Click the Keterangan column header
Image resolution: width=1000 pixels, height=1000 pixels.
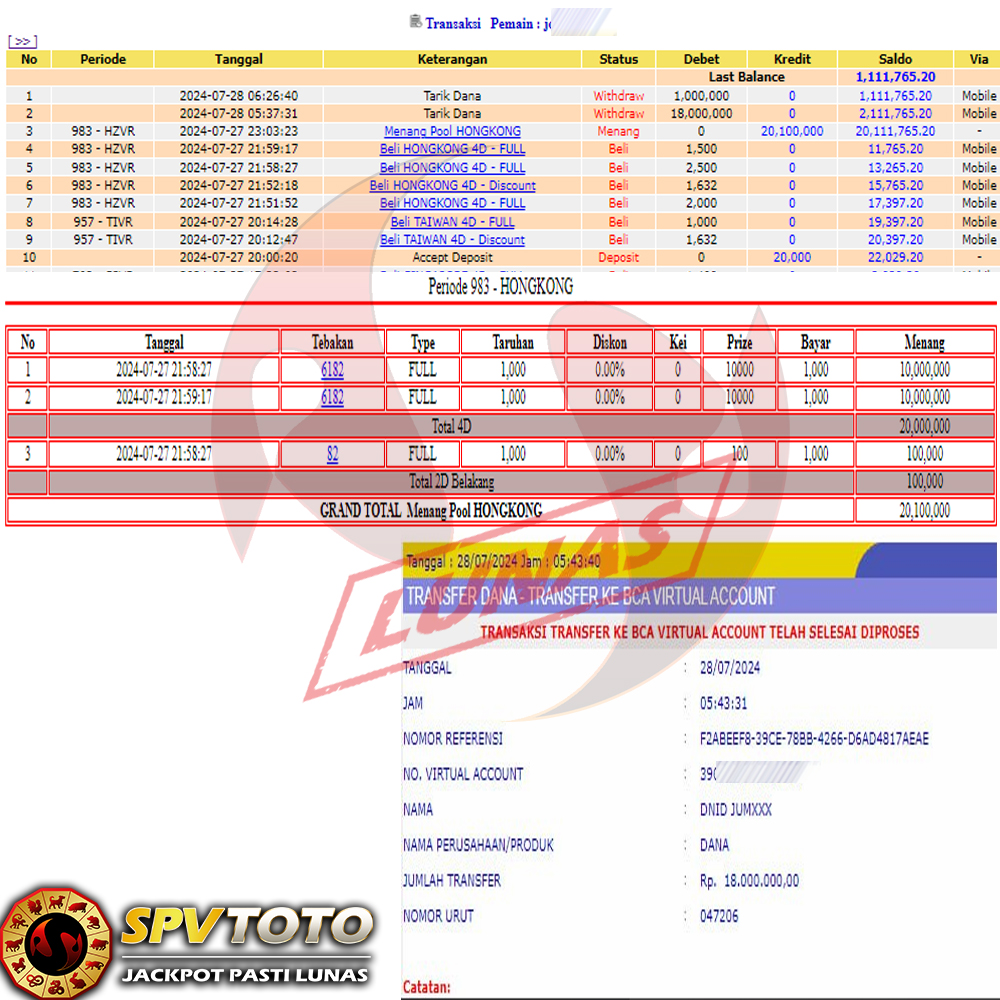pyautogui.click(x=452, y=59)
